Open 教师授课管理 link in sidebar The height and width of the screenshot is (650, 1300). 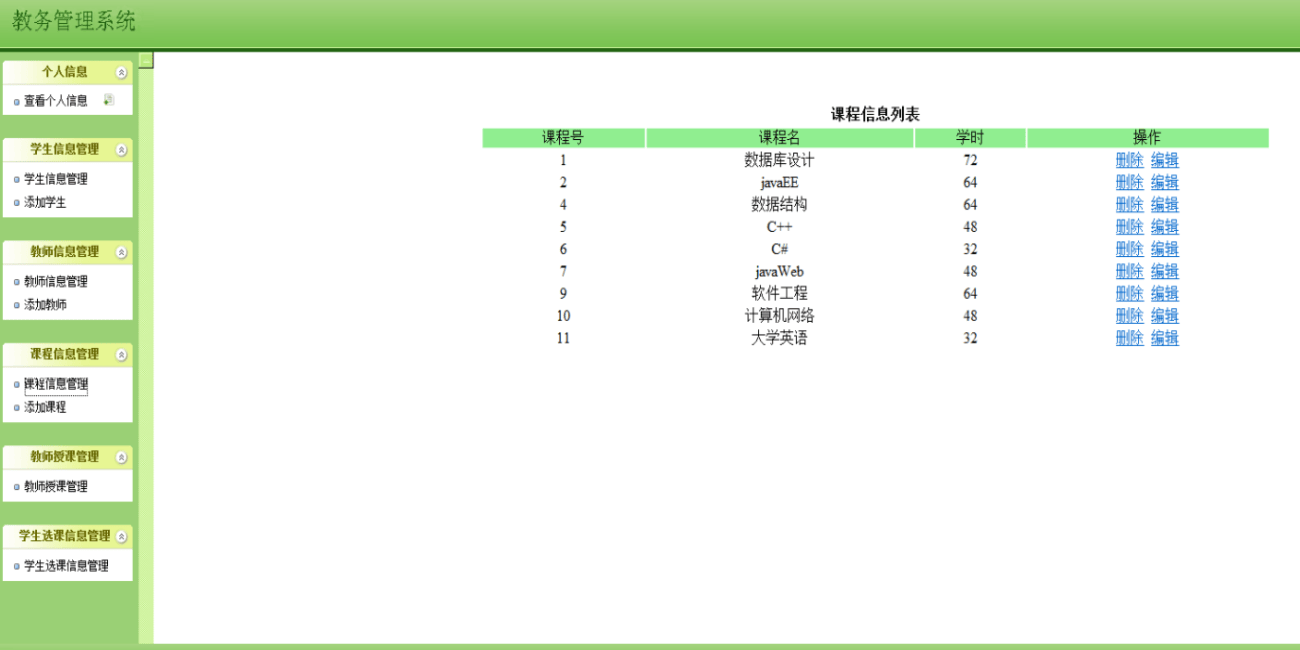point(53,485)
